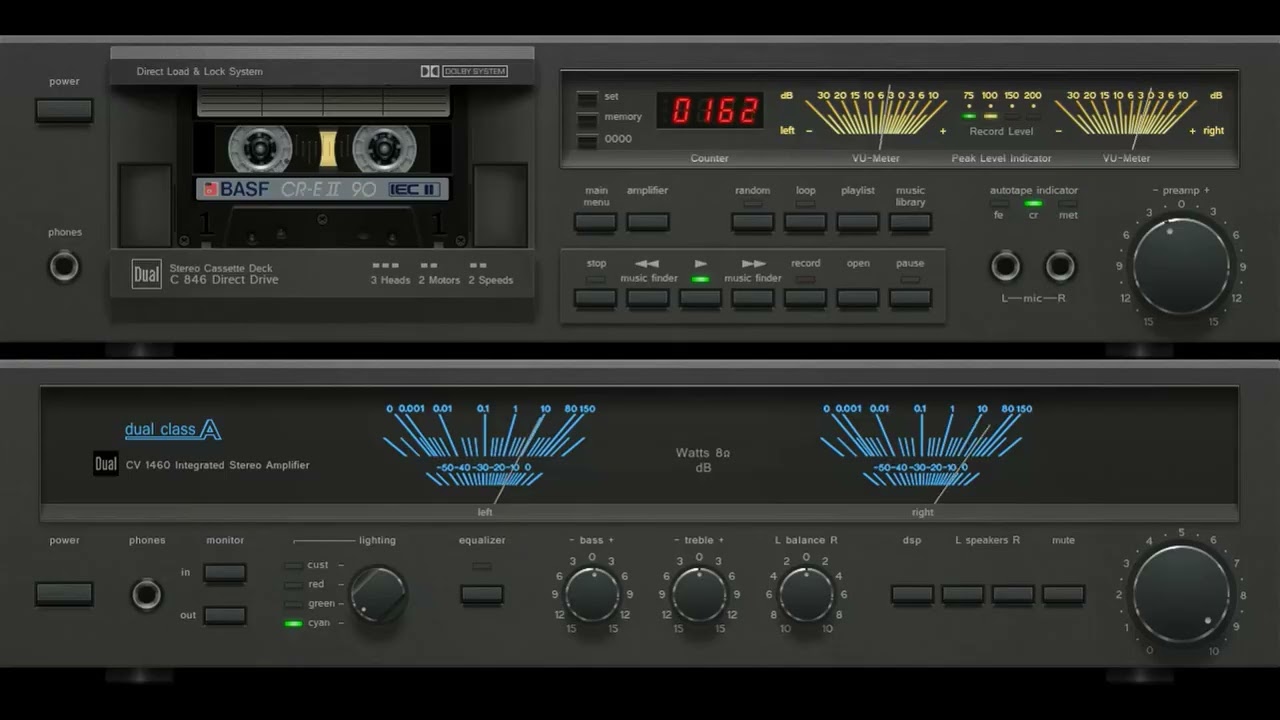Click the left cassette reel
The height and width of the screenshot is (720, 1280).
[260, 149]
